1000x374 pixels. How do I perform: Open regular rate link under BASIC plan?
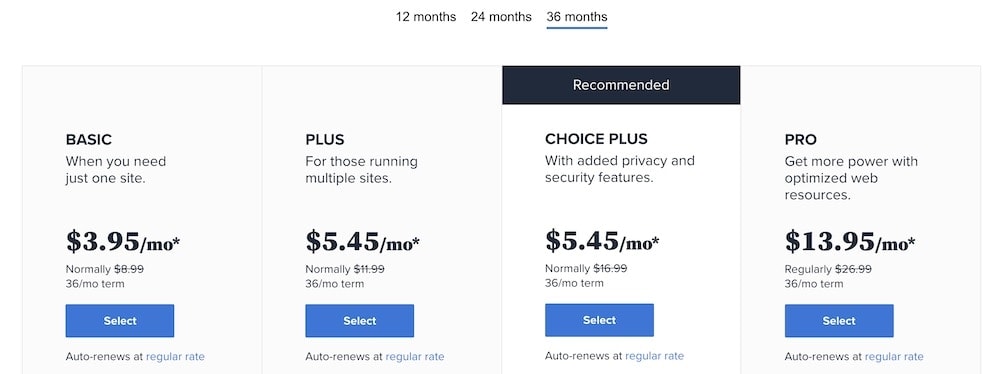click(175, 357)
